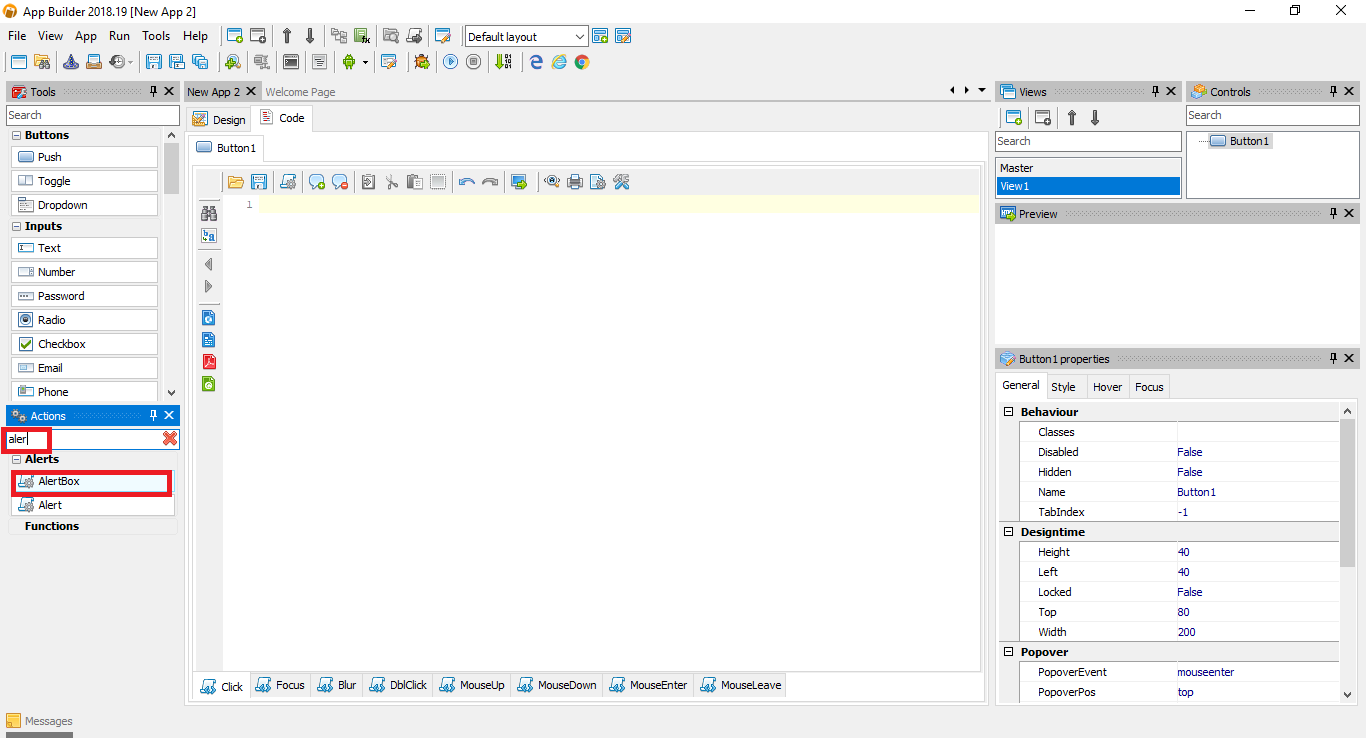Click the debug bug icon in toolbar
Image resolution: width=1366 pixels, height=738 pixels.
click(x=421, y=61)
